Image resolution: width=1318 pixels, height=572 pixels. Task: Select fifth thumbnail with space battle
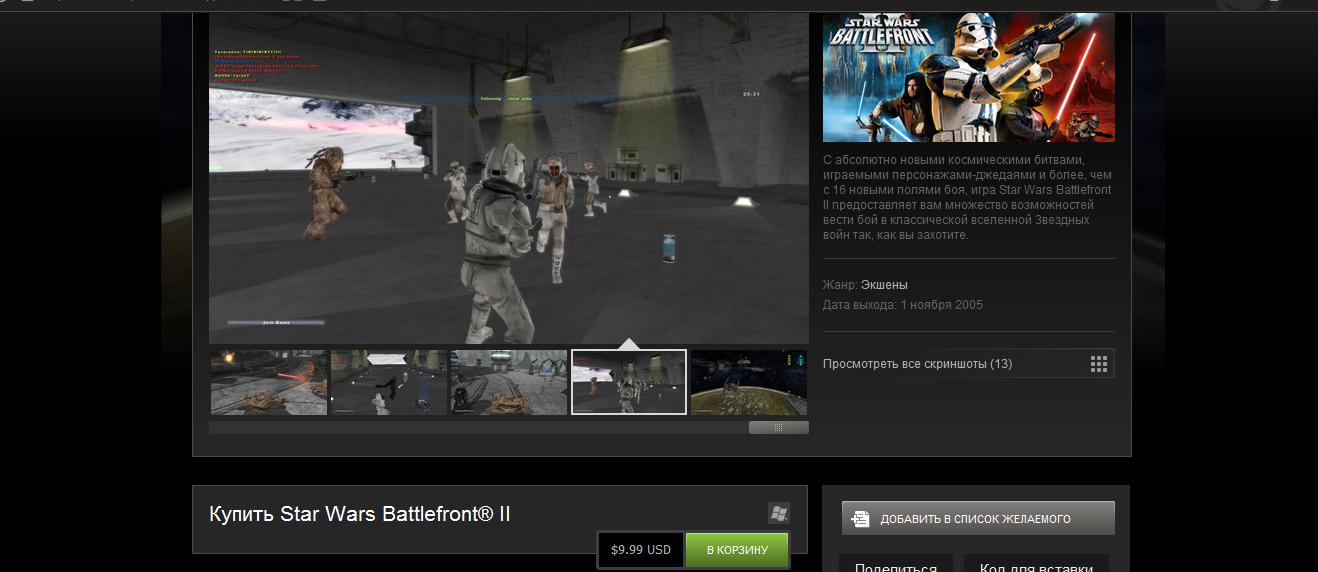click(x=749, y=382)
